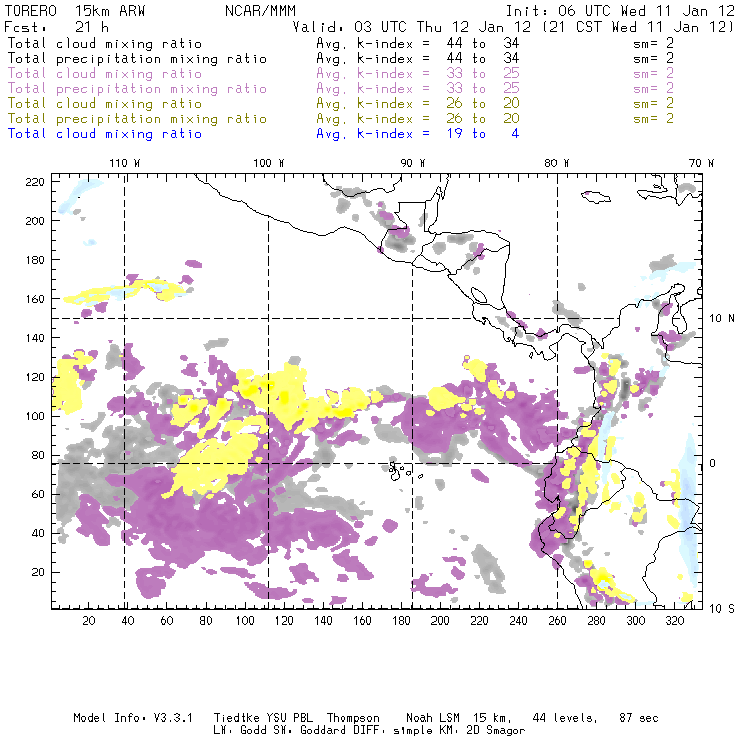
Task: Click the 'Noah LSM' label
Action: (x=433, y=718)
